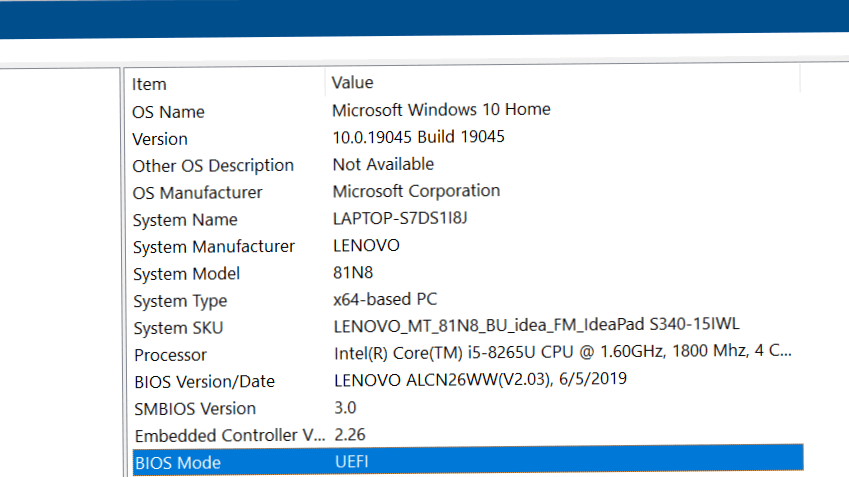Select the OS Manufacturer row
Screen dimensions: 849x477
(x=197, y=193)
